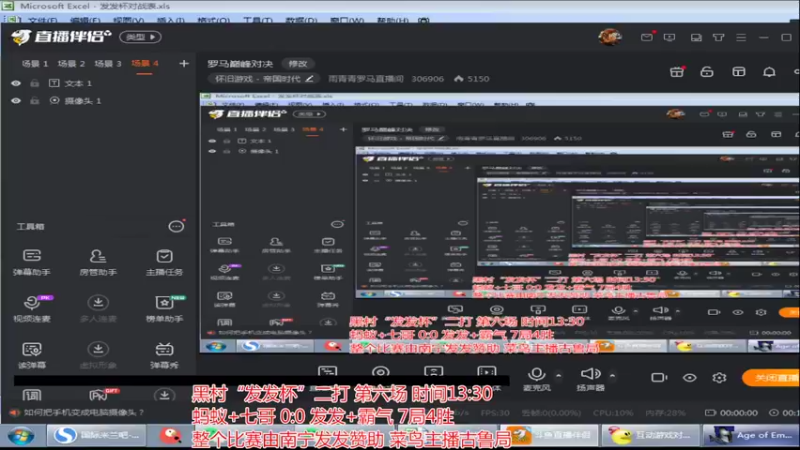Click the room number 306906 text

[x=428, y=79]
